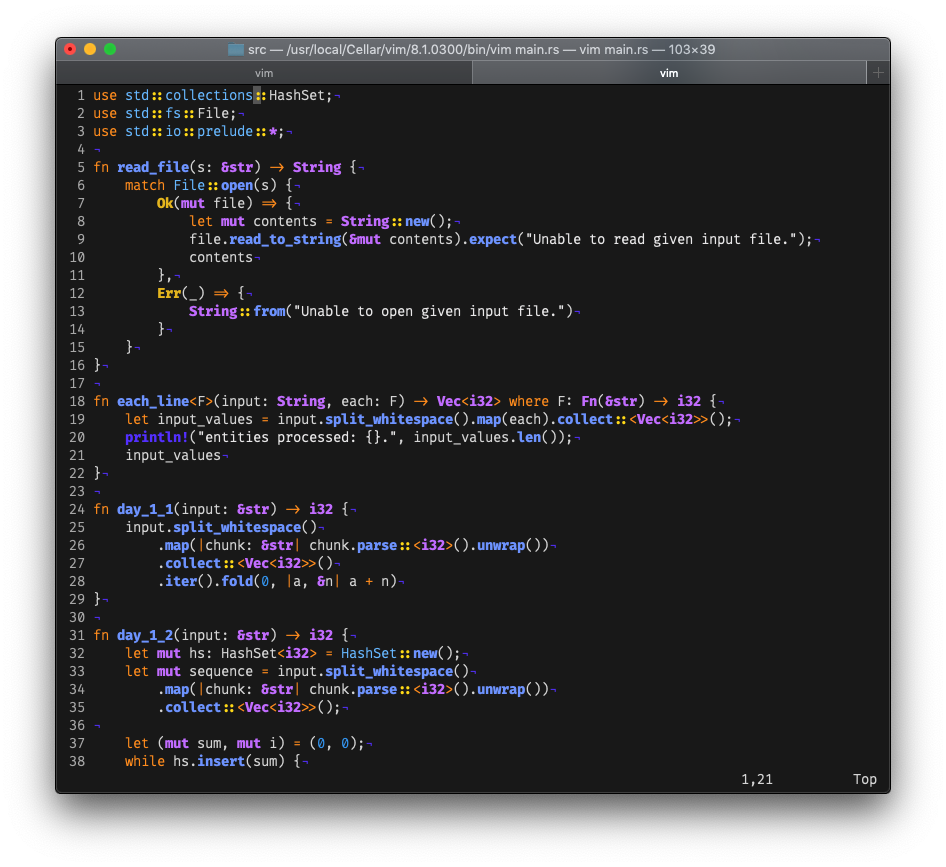Click 'File' before 'open' on line 6
This screenshot has width=946, height=867.
pos(189,185)
